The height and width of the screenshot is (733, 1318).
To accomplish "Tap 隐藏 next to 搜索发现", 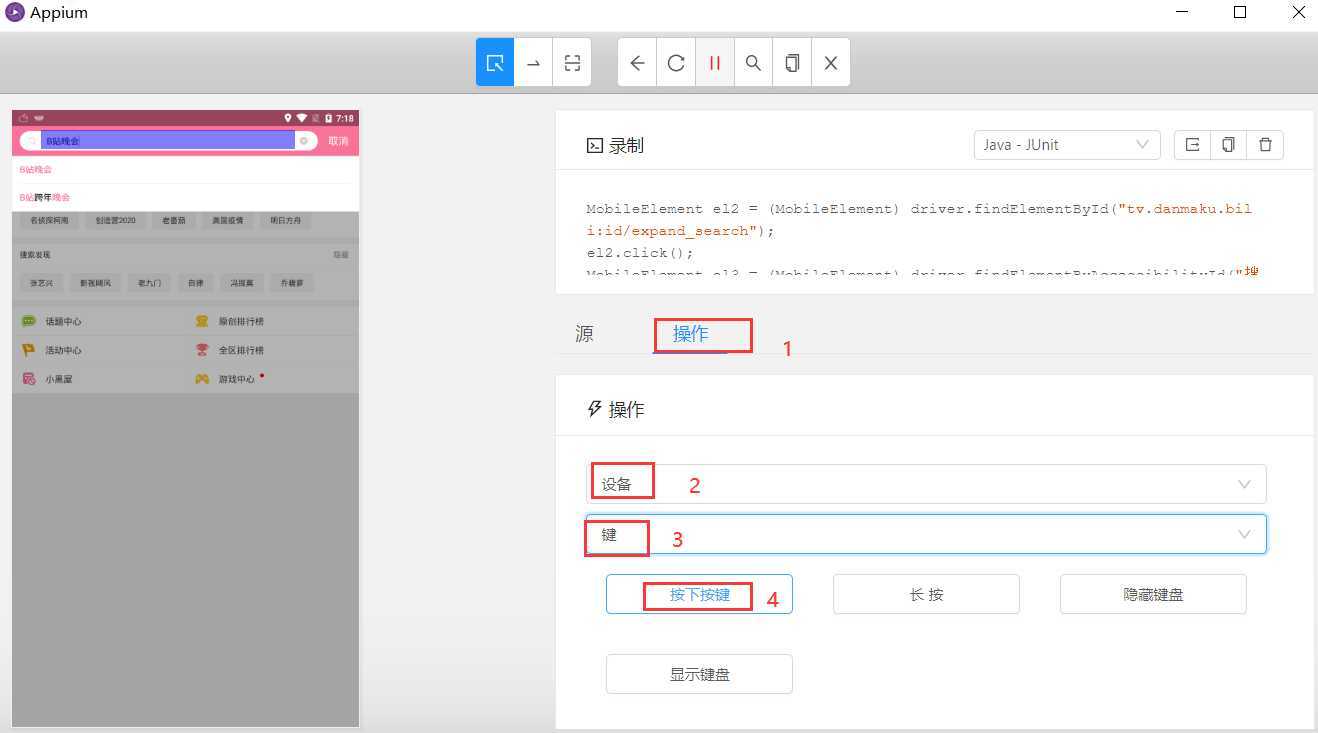I will pyautogui.click(x=341, y=255).
